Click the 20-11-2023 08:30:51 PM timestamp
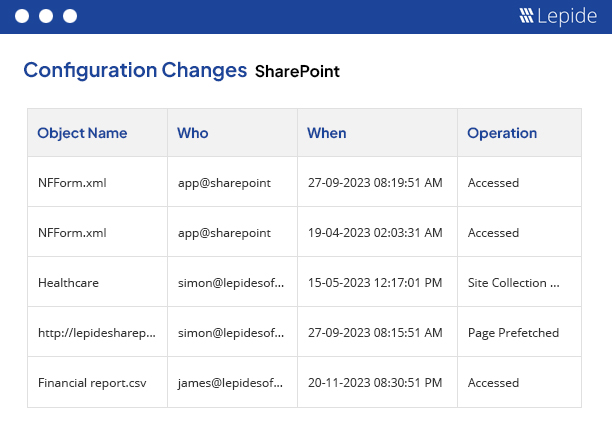The width and height of the screenshot is (612, 430). [374, 383]
